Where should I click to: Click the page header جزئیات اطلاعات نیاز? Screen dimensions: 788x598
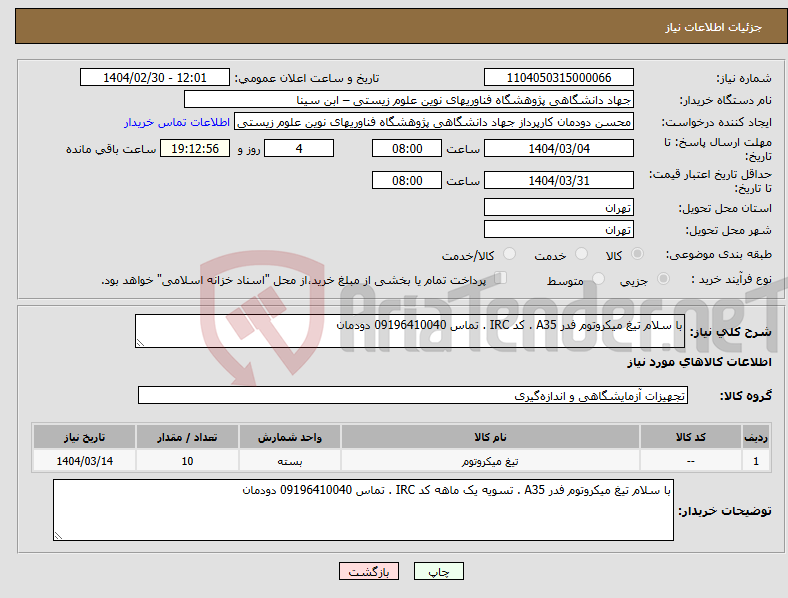[713, 27]
